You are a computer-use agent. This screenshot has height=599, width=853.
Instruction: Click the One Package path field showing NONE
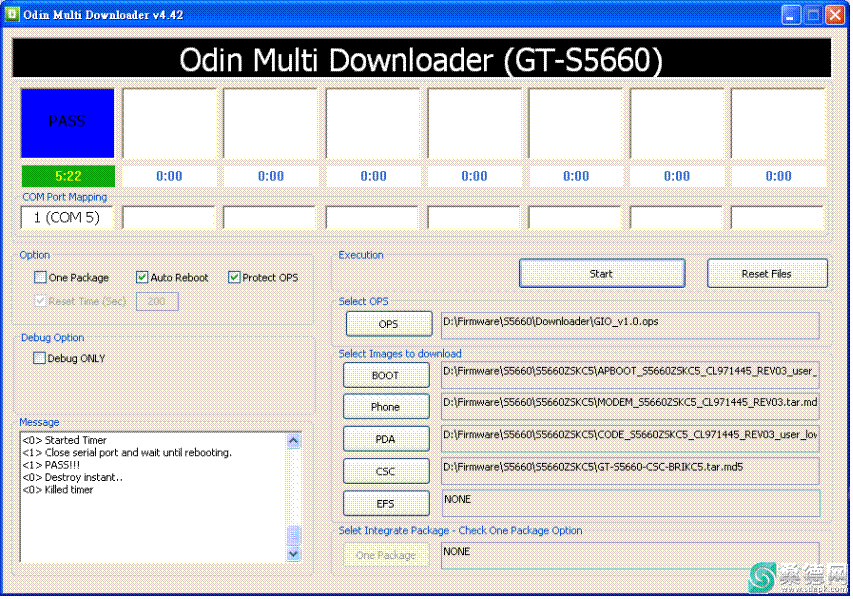630,555
